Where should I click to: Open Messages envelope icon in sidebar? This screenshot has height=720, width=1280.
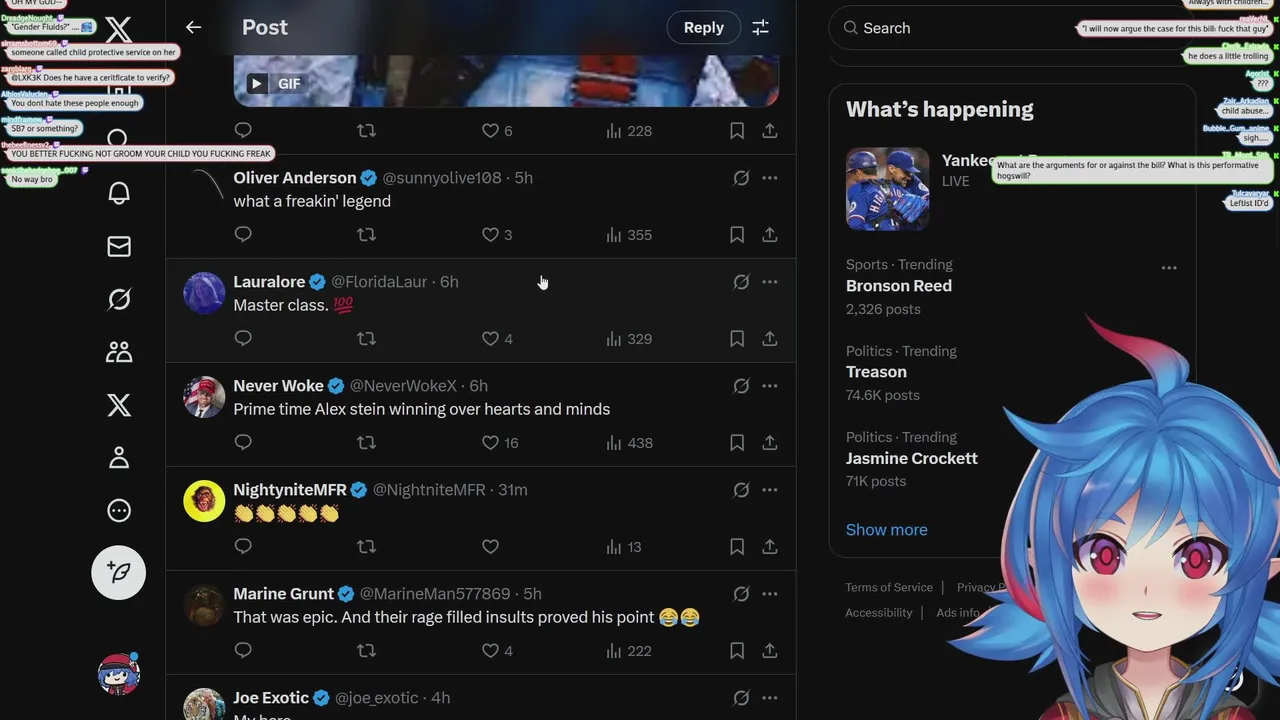(119, 246)
